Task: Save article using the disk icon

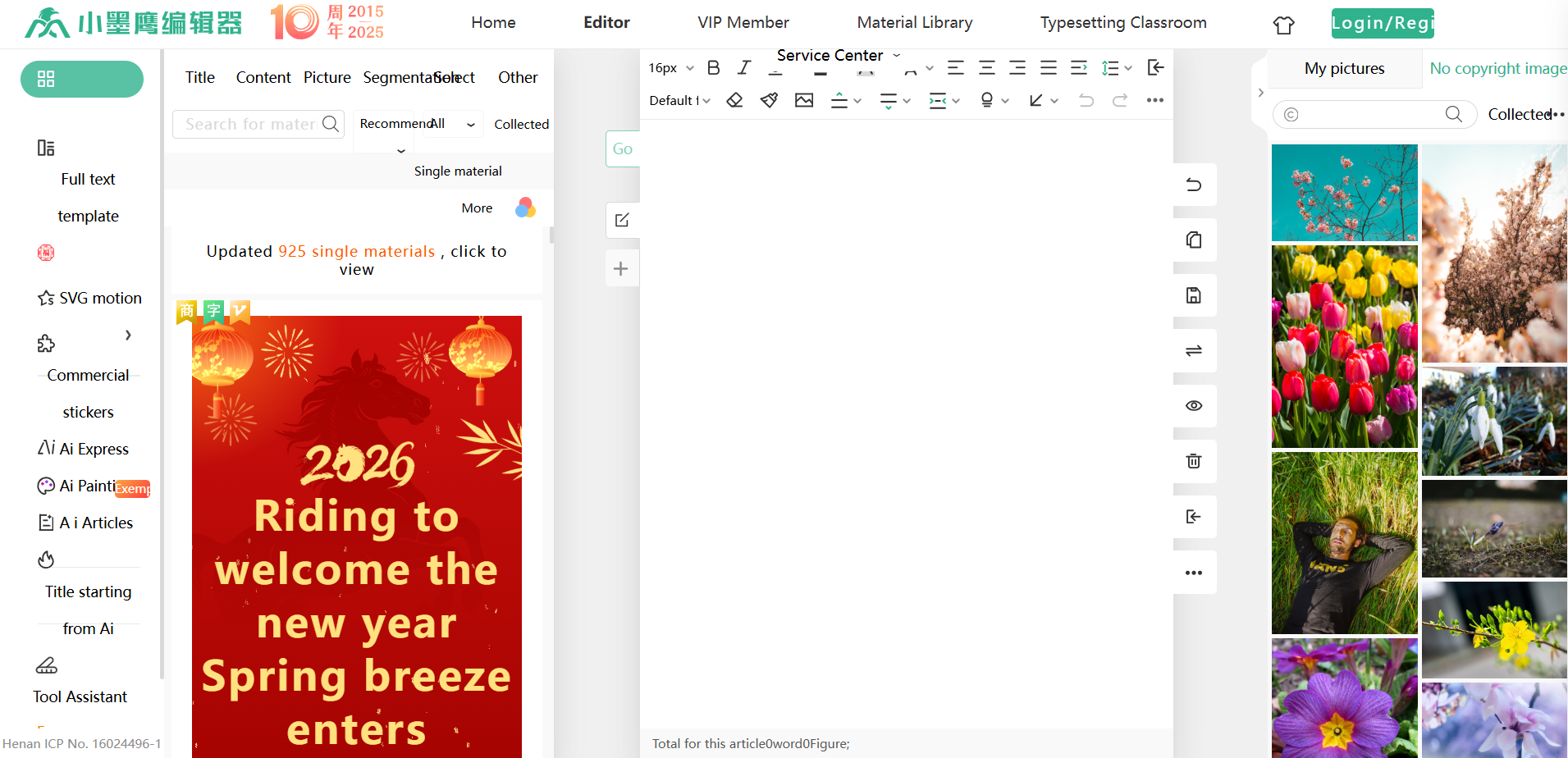Action: coord(1194,295)
